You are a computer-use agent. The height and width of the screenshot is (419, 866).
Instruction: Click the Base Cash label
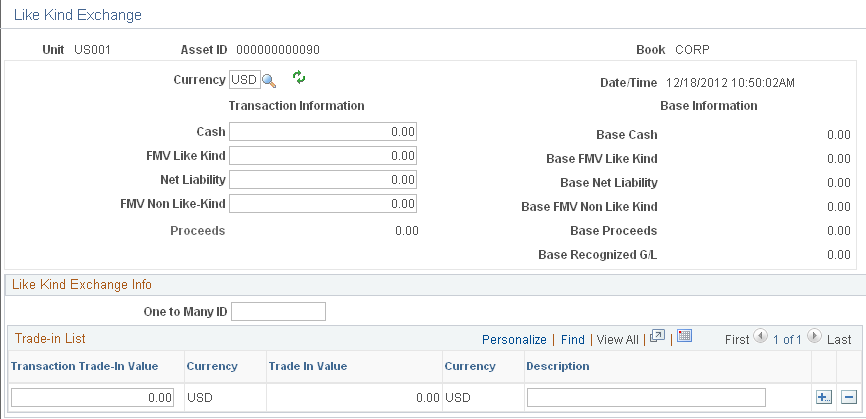pyautogui.click(x=627, y=135)
